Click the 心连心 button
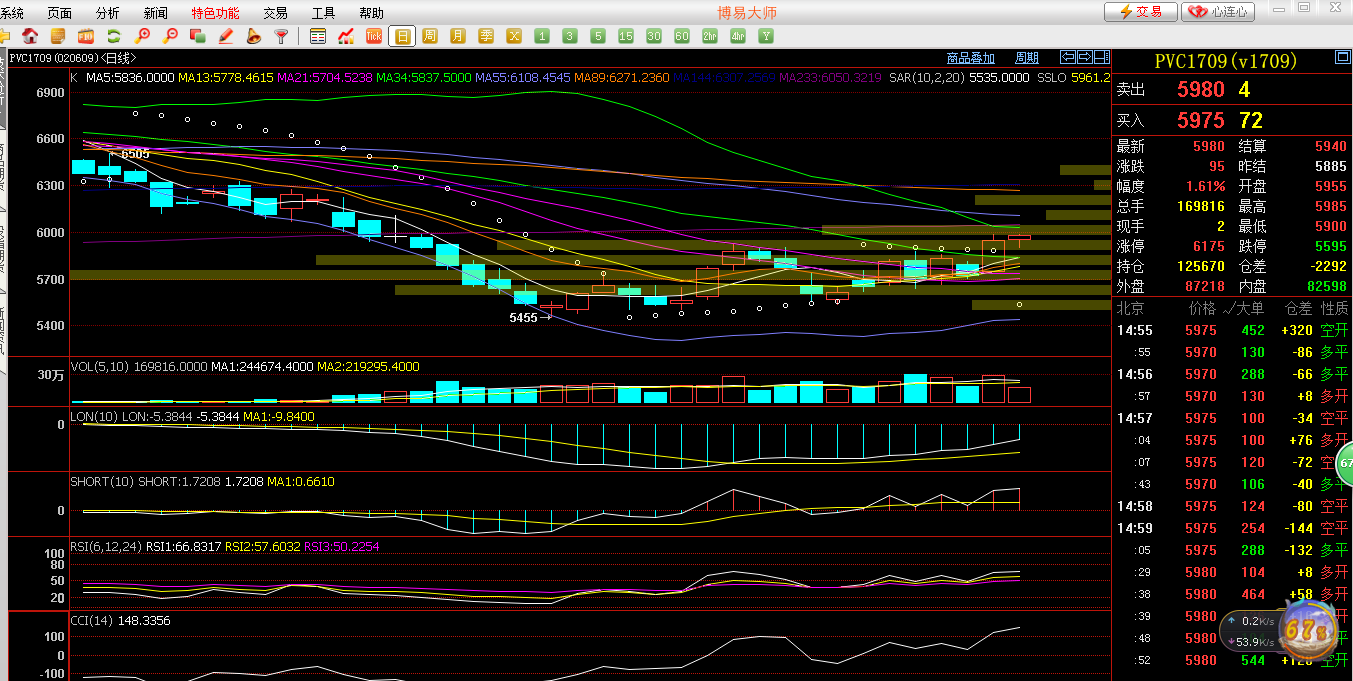 click(x=1218, y=12)
